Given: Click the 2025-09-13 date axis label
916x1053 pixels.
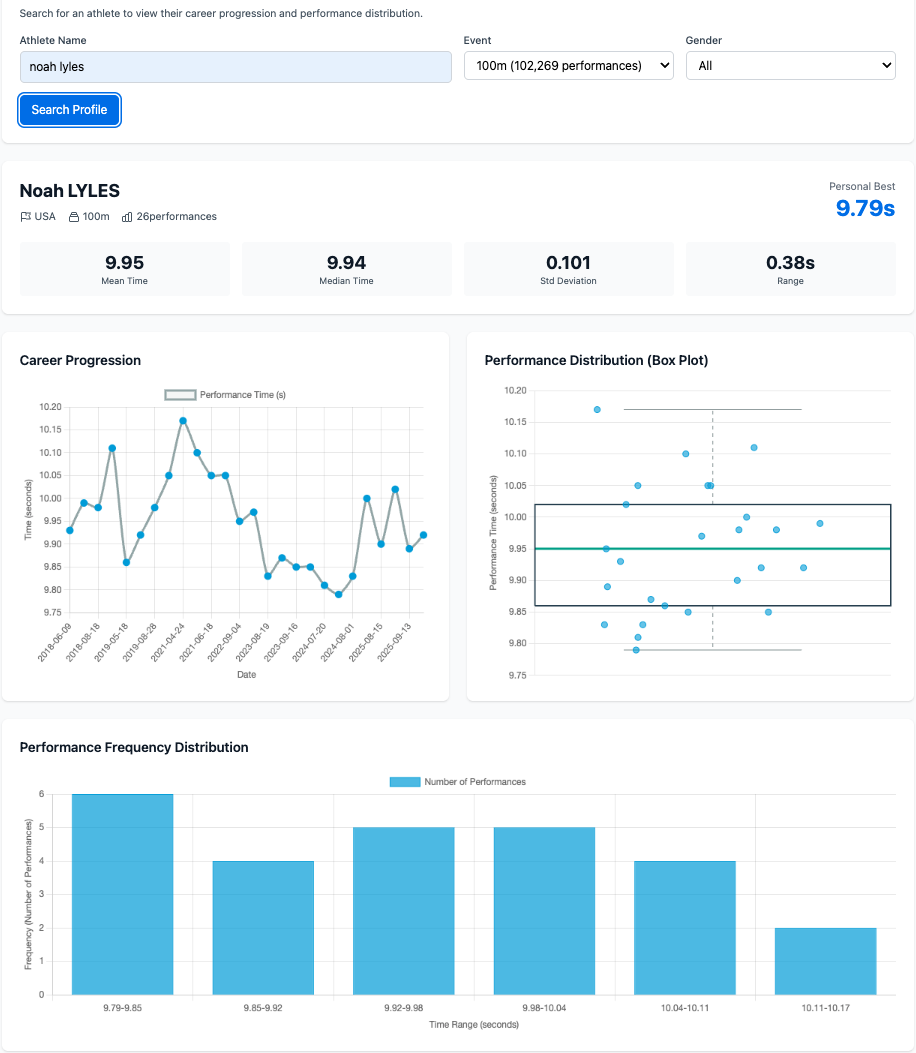Looking at the screenshot, I should point(394,642).
